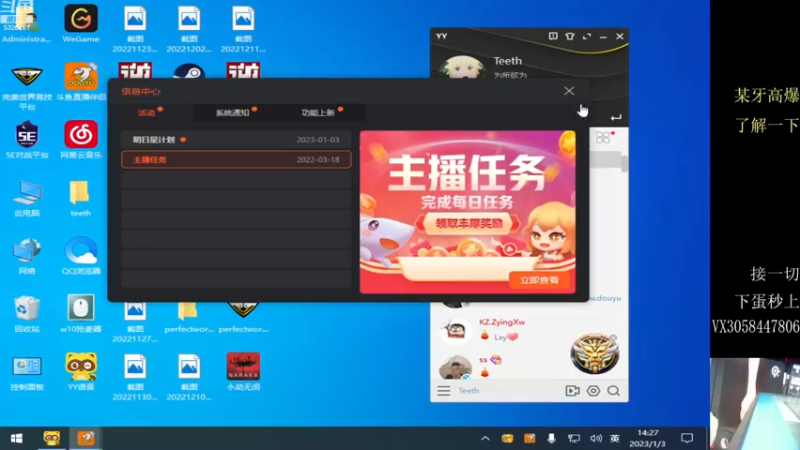Toggle YY window fullscreen expand icon
The width and height of the screenshot is (800, 450).
point(587,36)
